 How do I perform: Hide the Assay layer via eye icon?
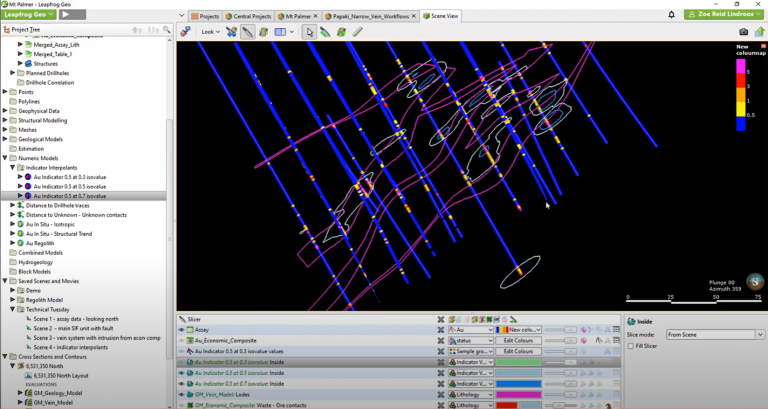pos(182,329)
